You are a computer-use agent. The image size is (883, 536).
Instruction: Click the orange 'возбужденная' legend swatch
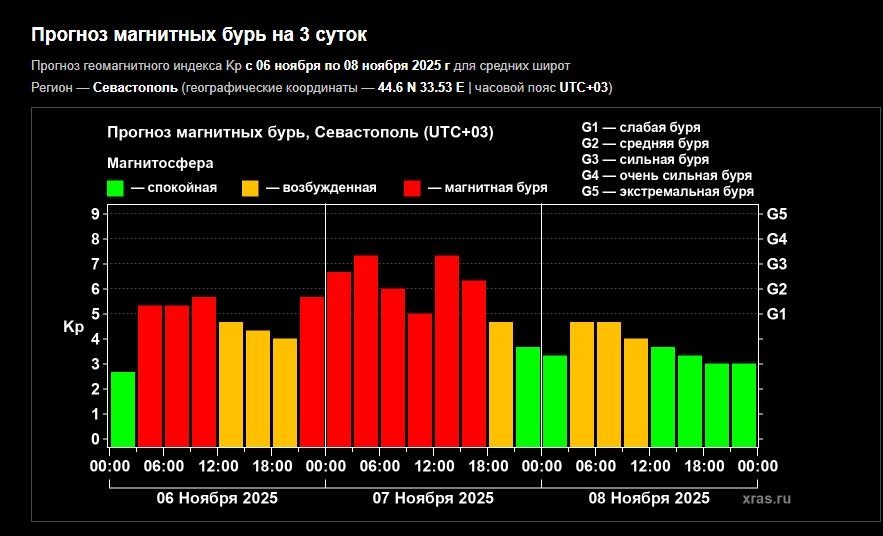click(251, 188)
